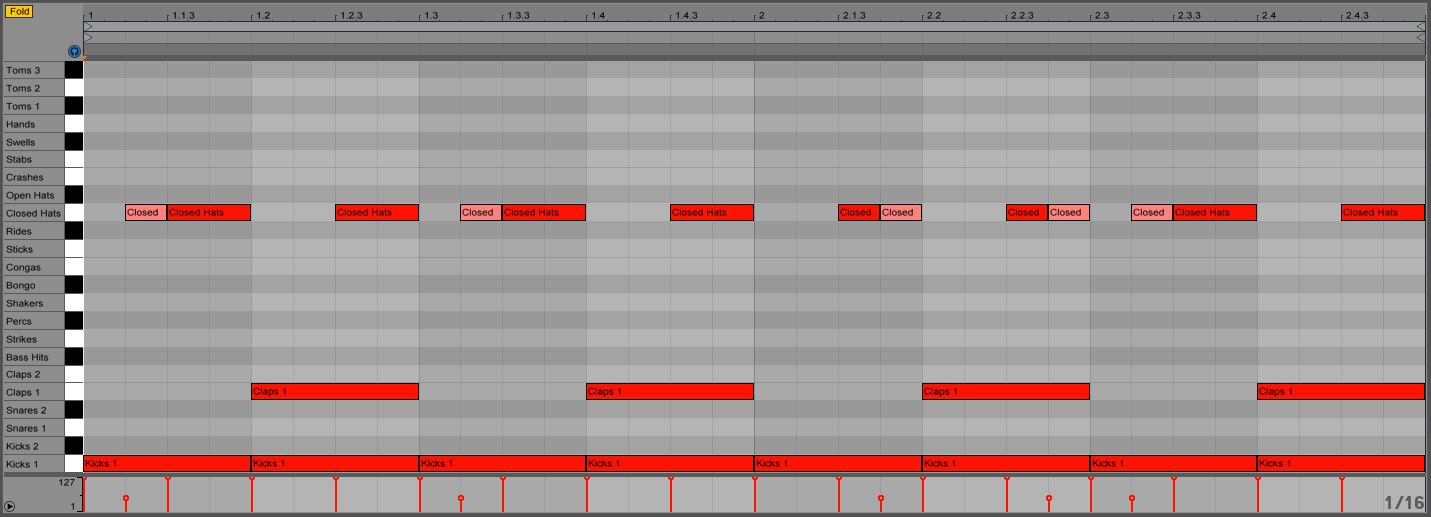The height and width of the screenshot is (517, 1431).
Task: Toggle the Fold button
Action: point(19,12)
